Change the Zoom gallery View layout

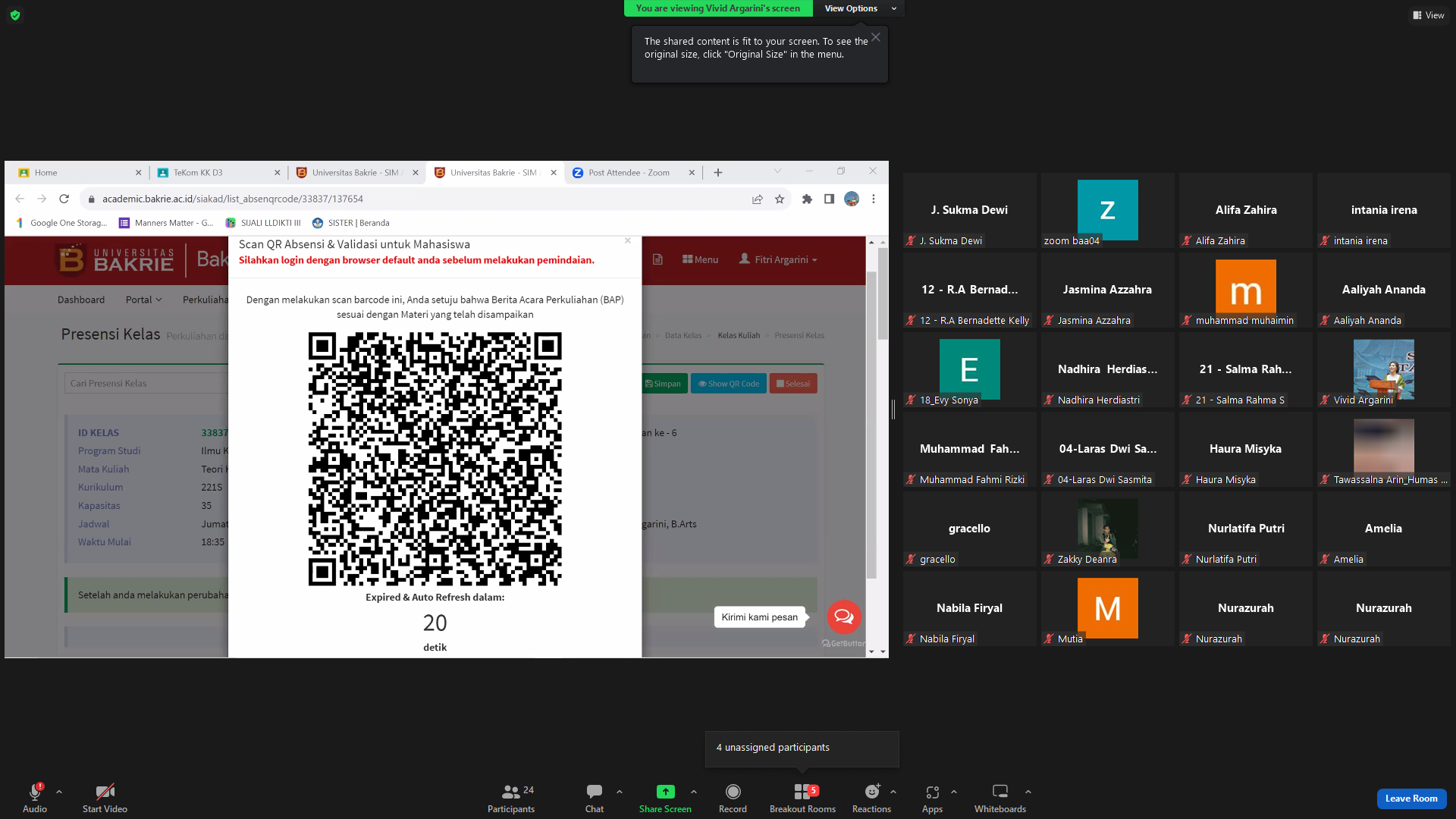(x=1428, y=15)
